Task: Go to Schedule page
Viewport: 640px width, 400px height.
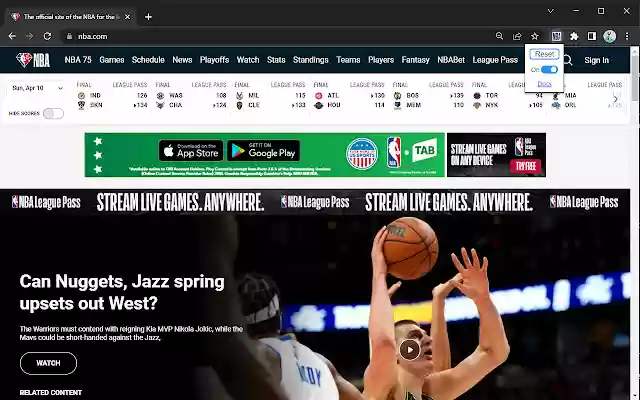Action: point(148,60)
